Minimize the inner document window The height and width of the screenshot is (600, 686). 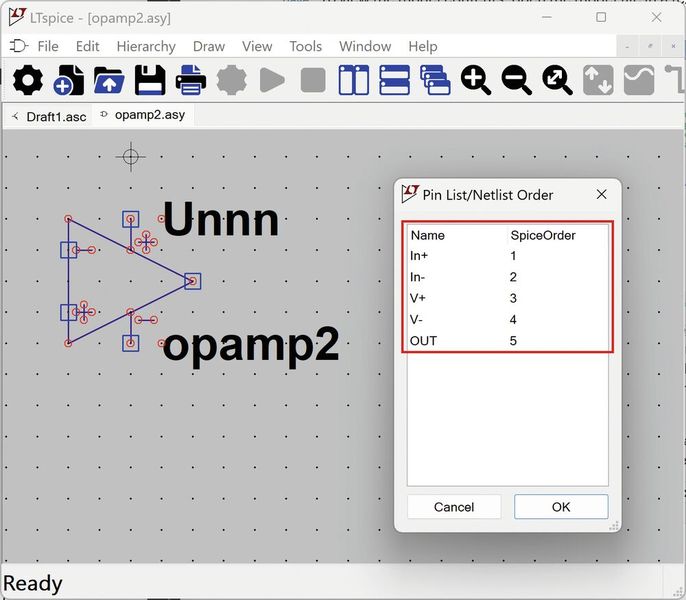628,46
